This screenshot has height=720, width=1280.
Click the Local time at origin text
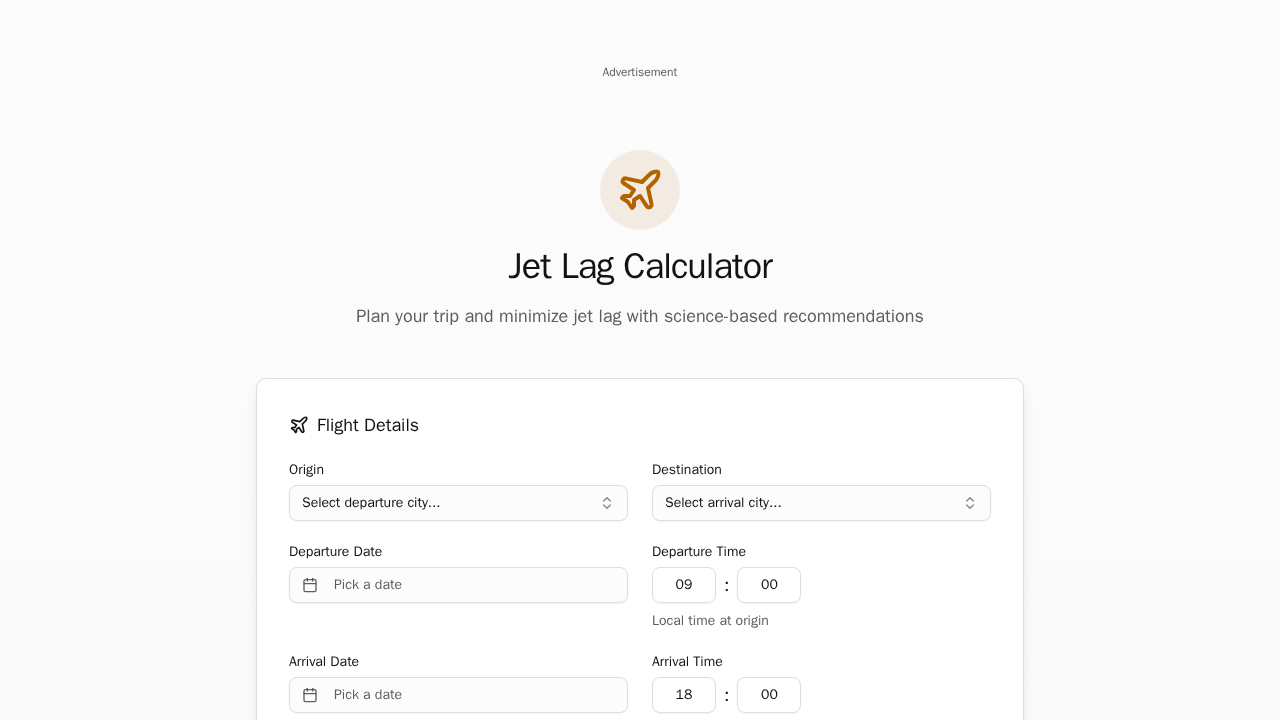point(710,620)
